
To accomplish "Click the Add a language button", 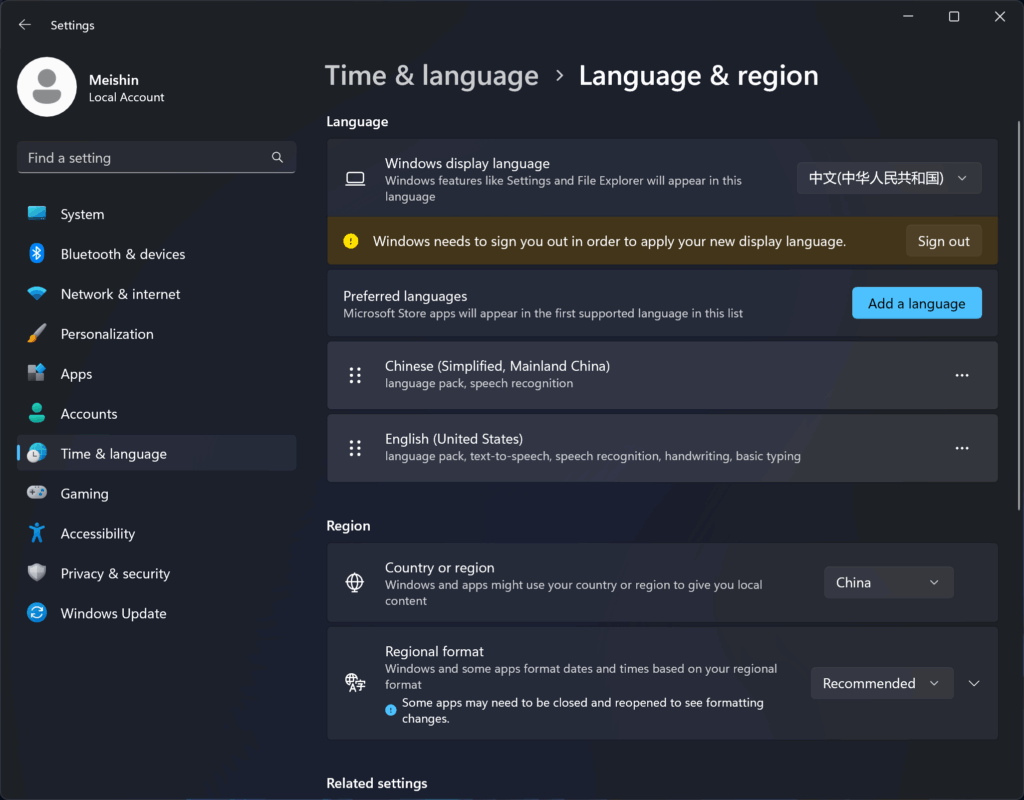I will point(916,303).
